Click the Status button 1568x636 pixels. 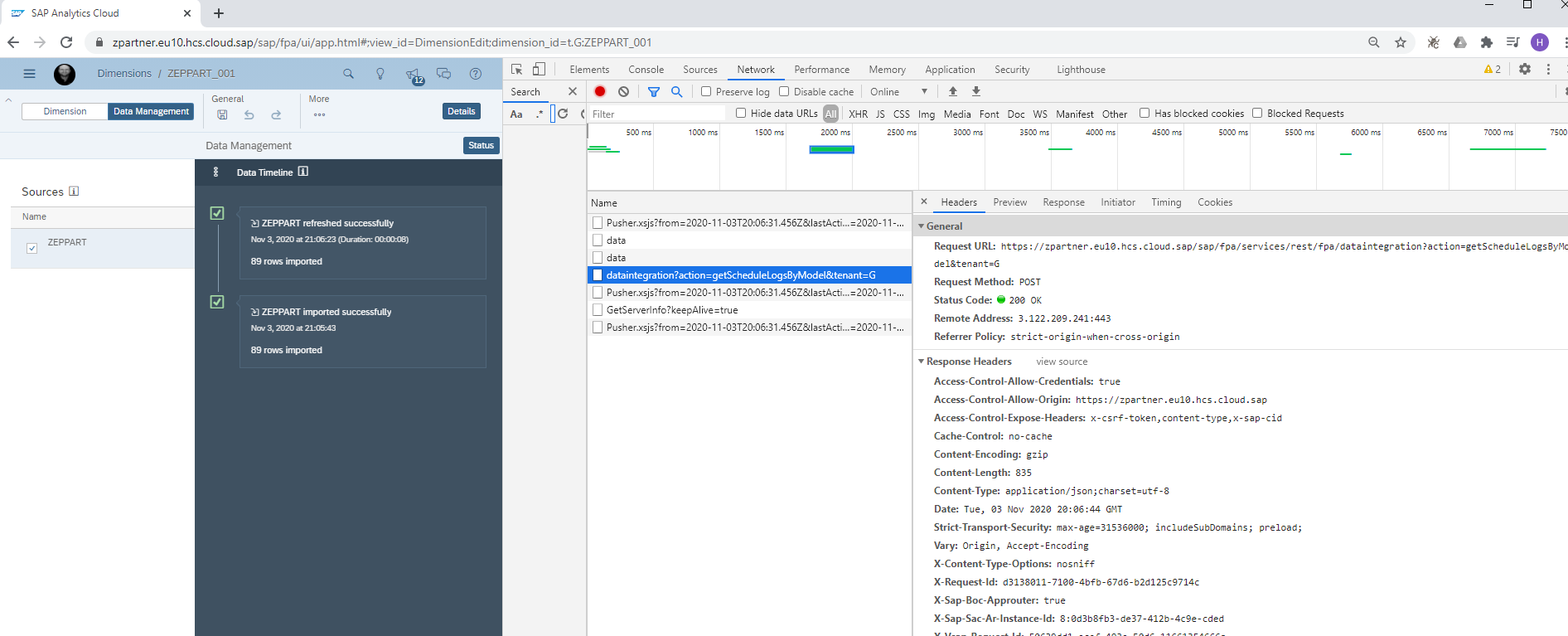click(x=481, y=145)
